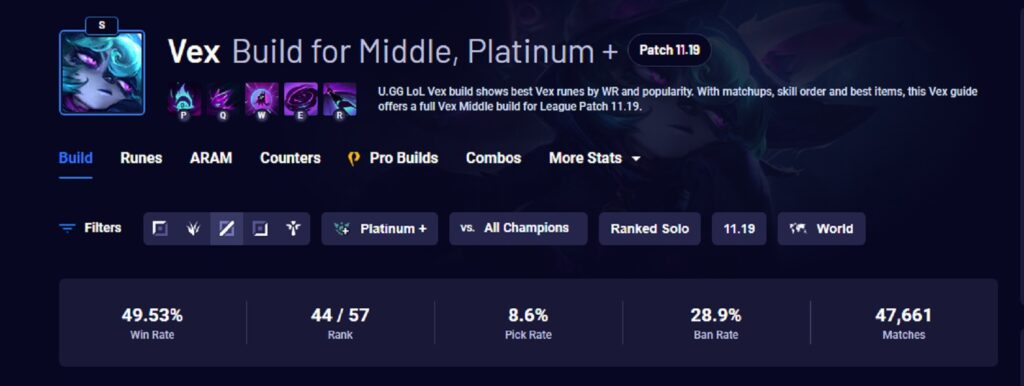
Task: Click Vex W ability icon
Action: coord(262,99)
